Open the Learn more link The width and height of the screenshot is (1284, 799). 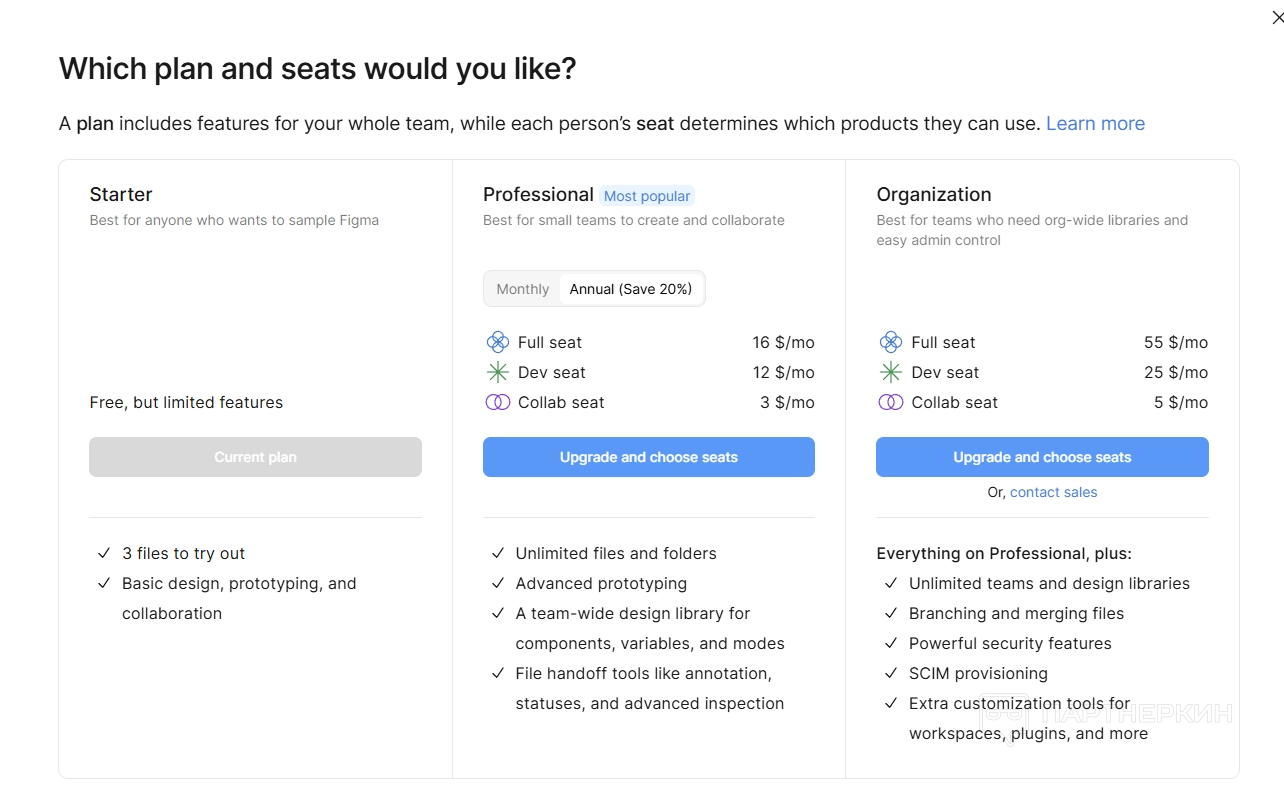tap(1095, 124)
